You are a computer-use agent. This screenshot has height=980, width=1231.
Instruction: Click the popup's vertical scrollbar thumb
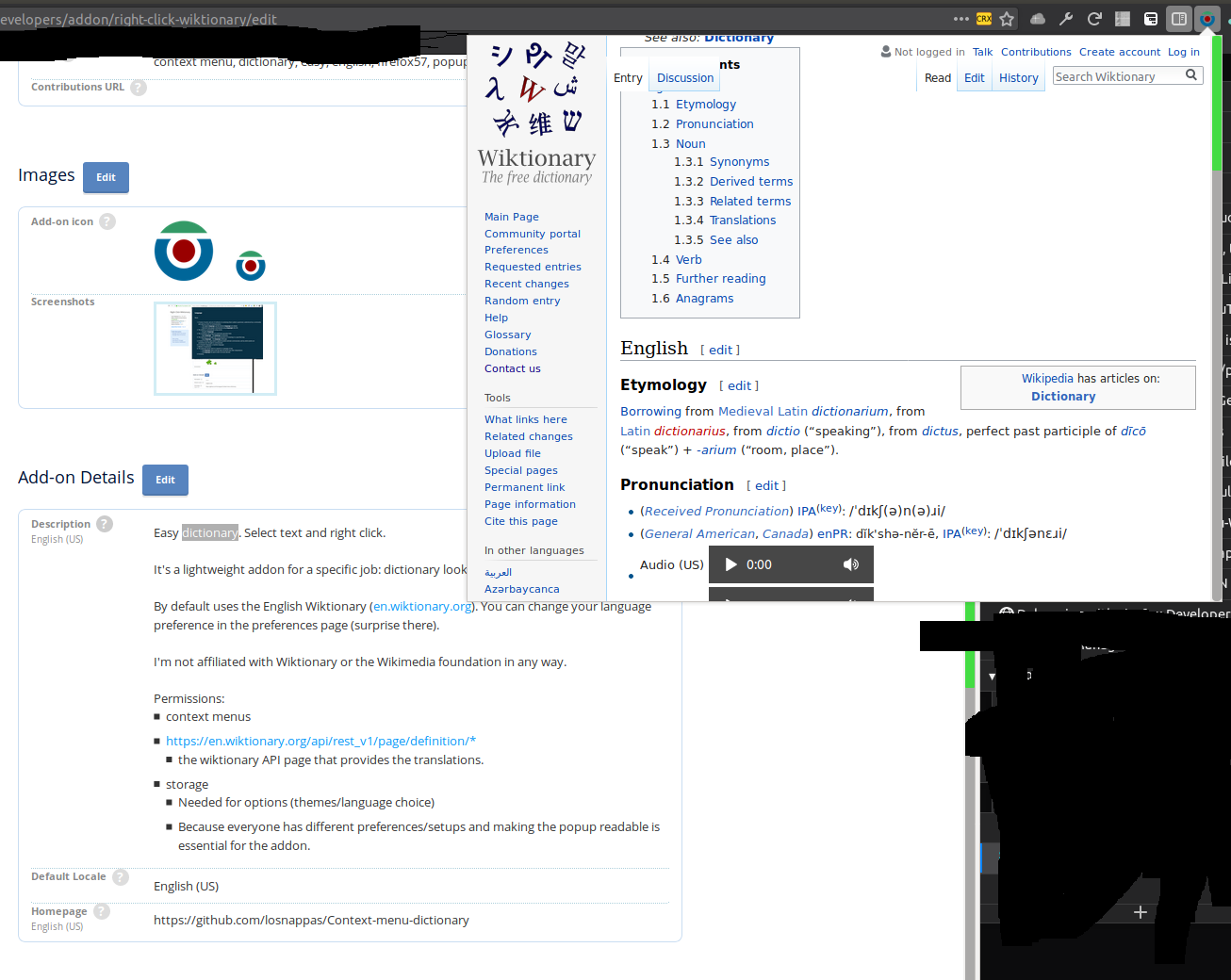tap(1216, 104)
